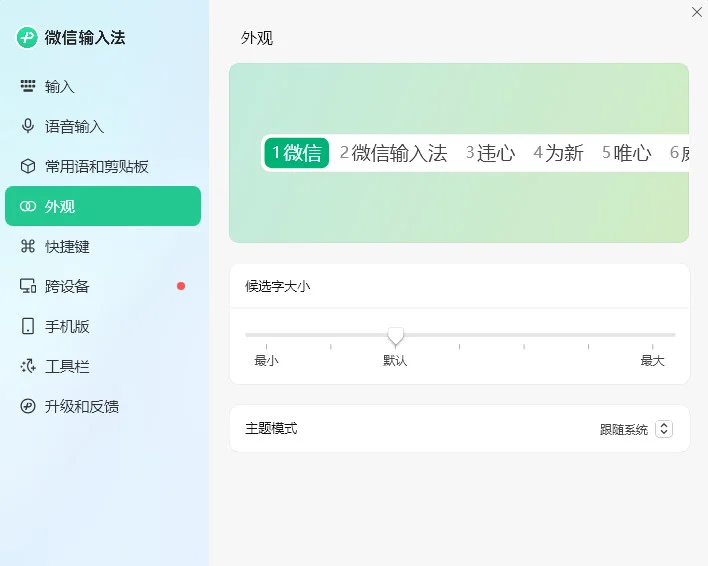Switch to the 快捷键 section
708x566 pixels.
coord(103,246)
